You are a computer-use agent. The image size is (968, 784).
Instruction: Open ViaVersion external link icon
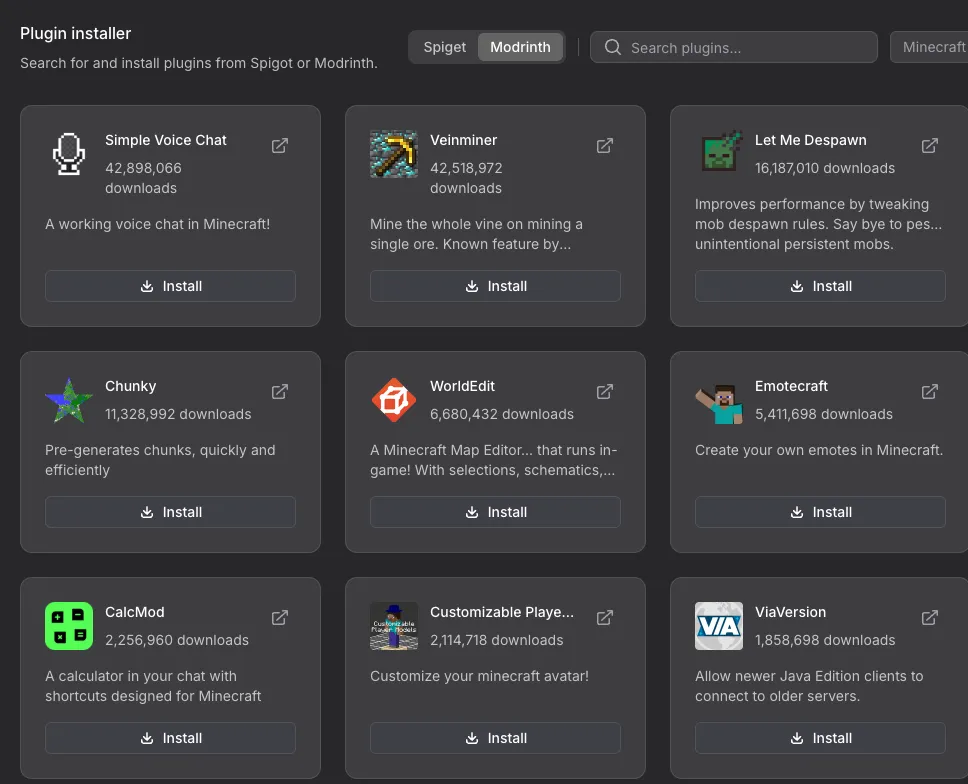coord(930,617)
